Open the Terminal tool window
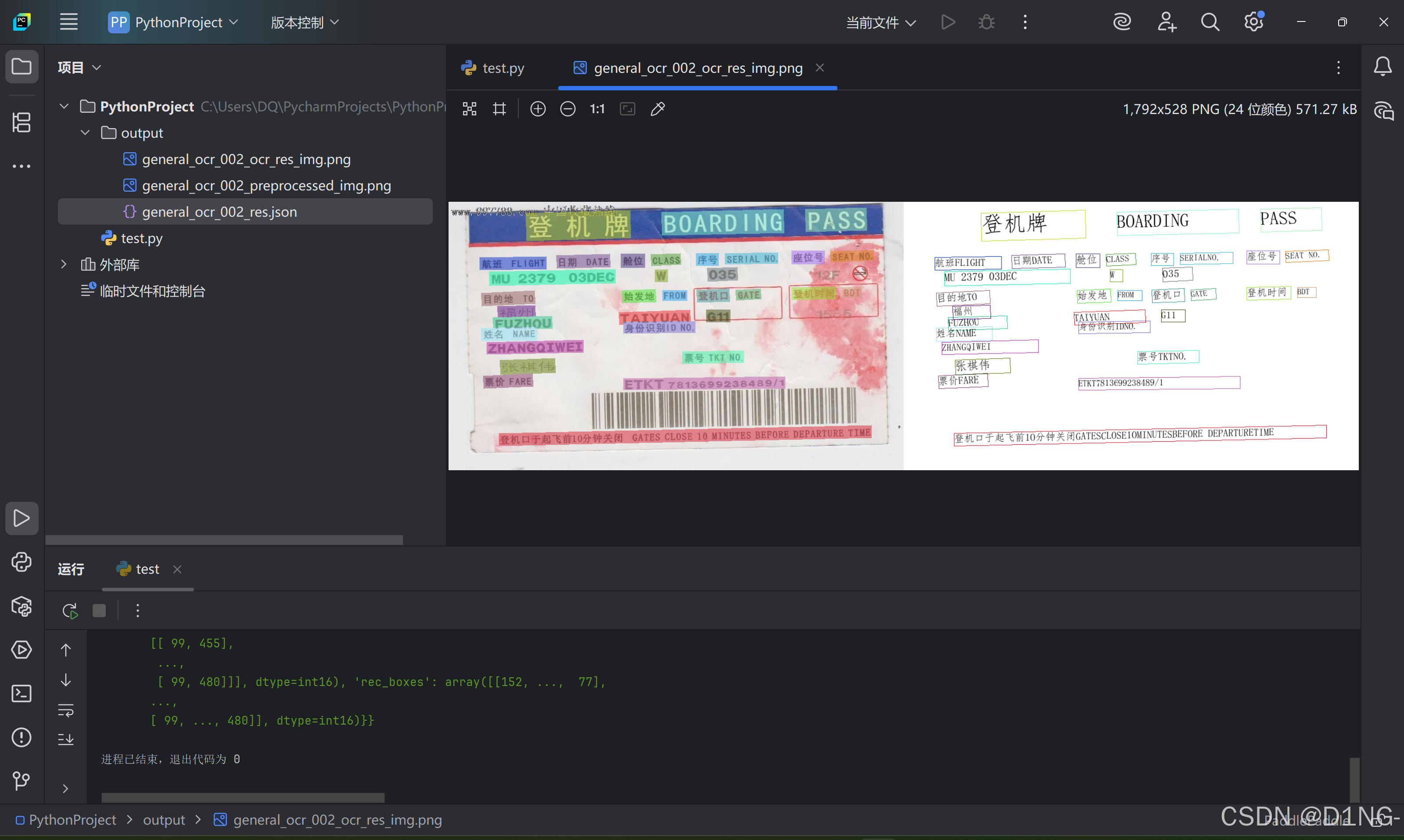Viewport: 1404px width, 840px height. click(21, 693)
